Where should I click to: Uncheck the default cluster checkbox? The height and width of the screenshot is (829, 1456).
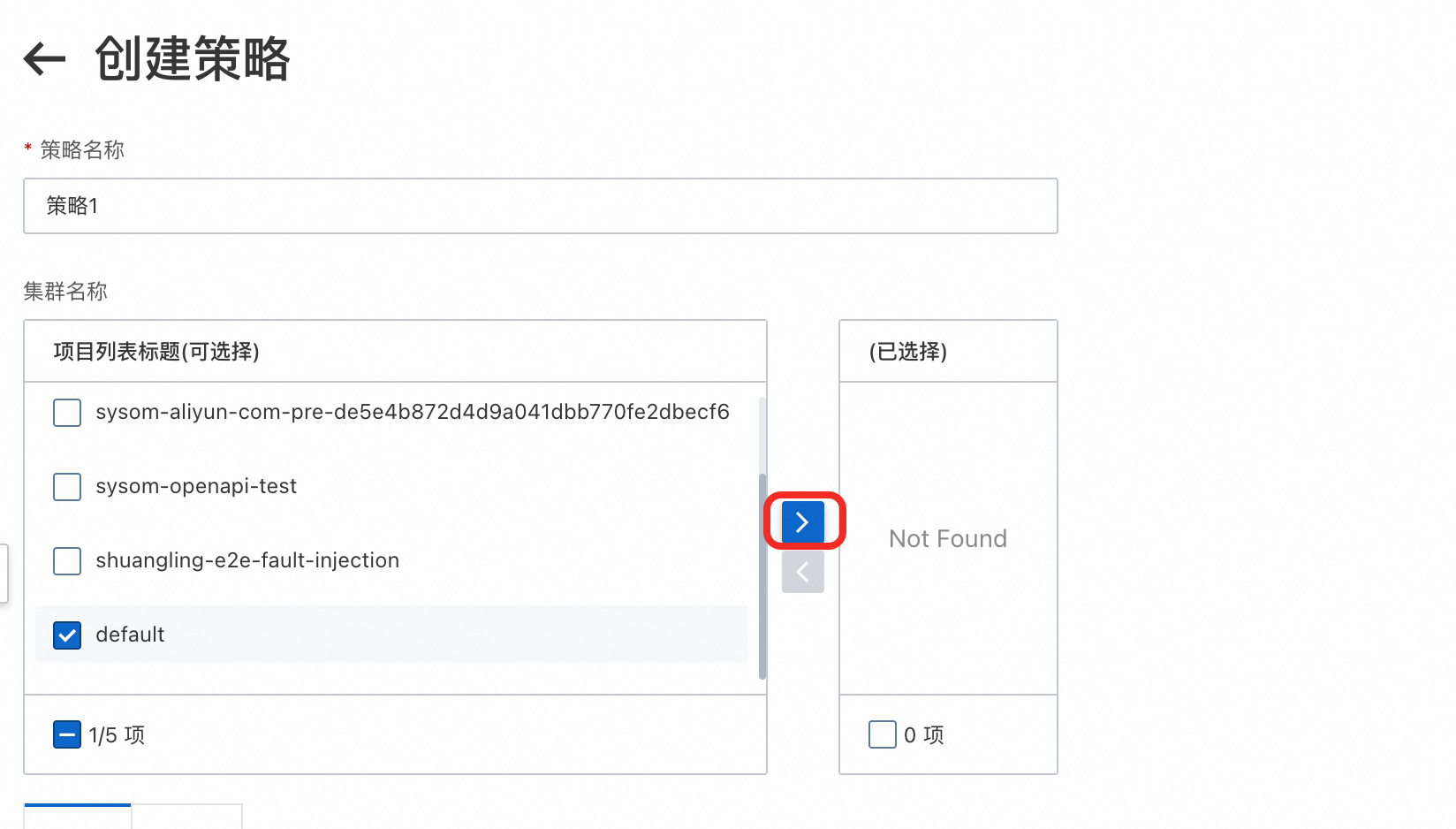point(67,635)
